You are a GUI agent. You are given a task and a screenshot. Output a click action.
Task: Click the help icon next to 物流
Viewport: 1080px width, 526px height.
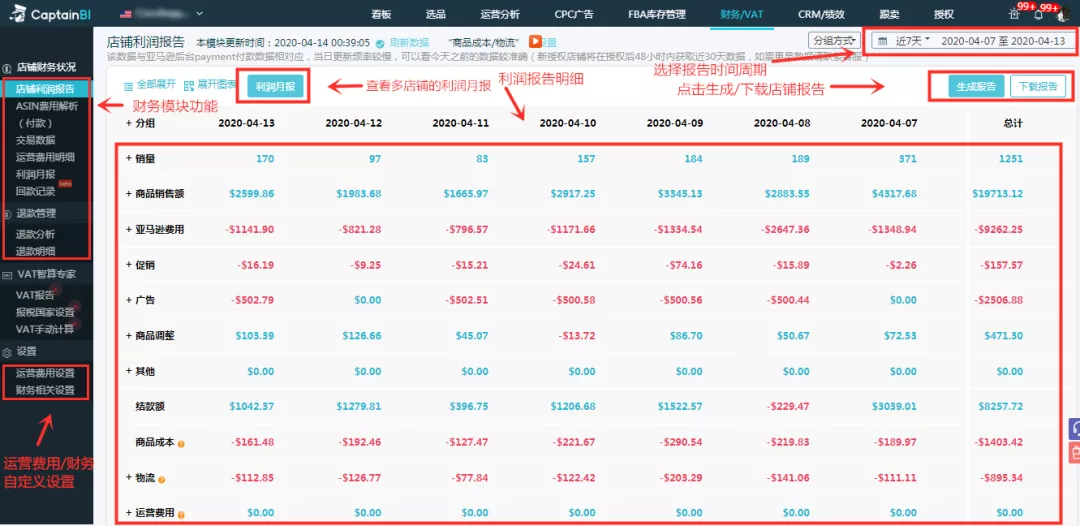[162, 479]
